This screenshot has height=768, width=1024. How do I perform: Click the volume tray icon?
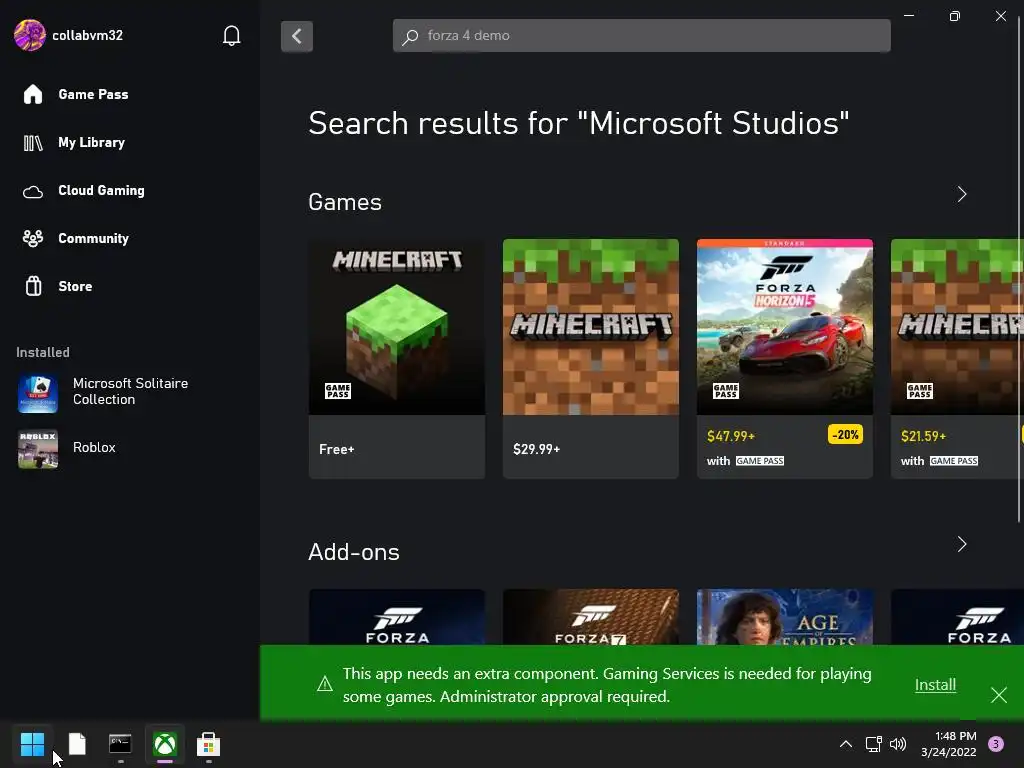point(898,744)
